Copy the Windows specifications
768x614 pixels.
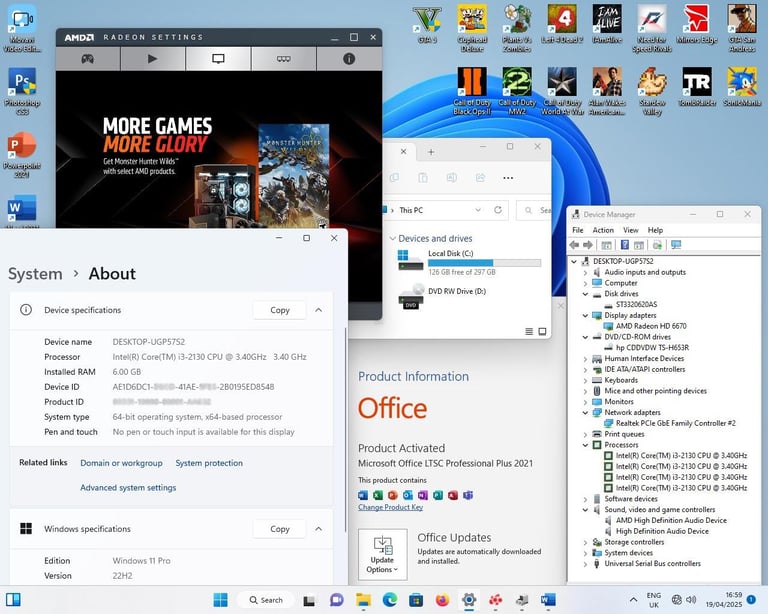coord(280,529)
